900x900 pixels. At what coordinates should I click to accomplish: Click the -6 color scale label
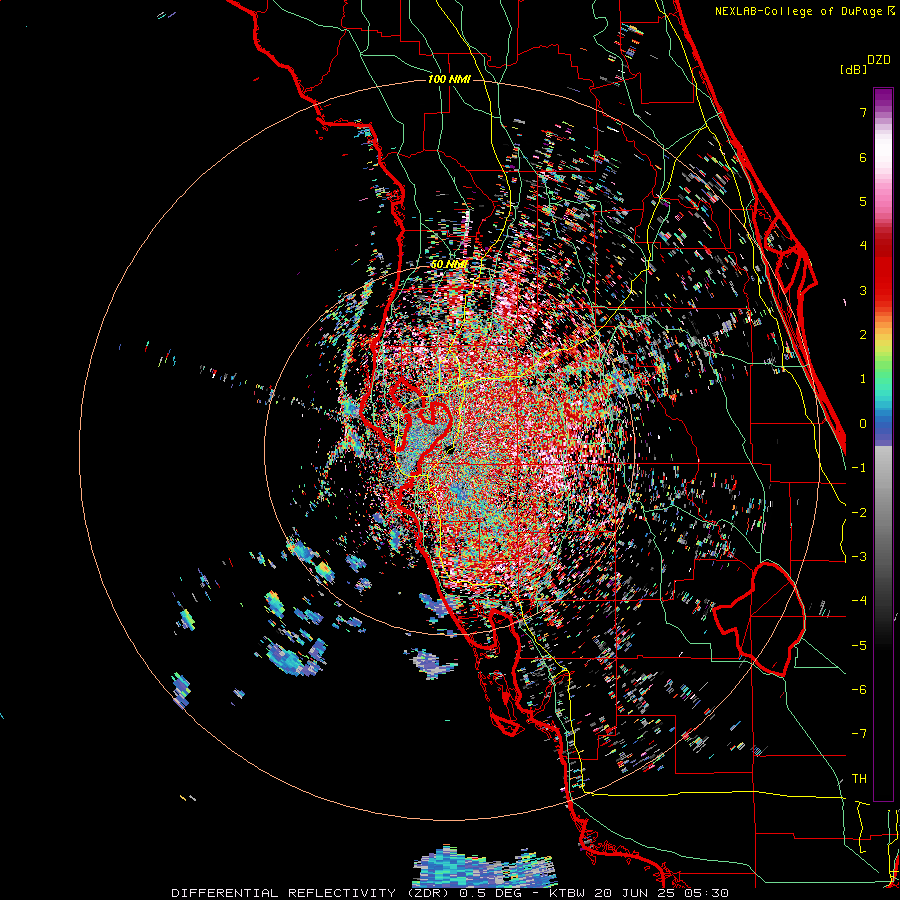click(859, 690)
